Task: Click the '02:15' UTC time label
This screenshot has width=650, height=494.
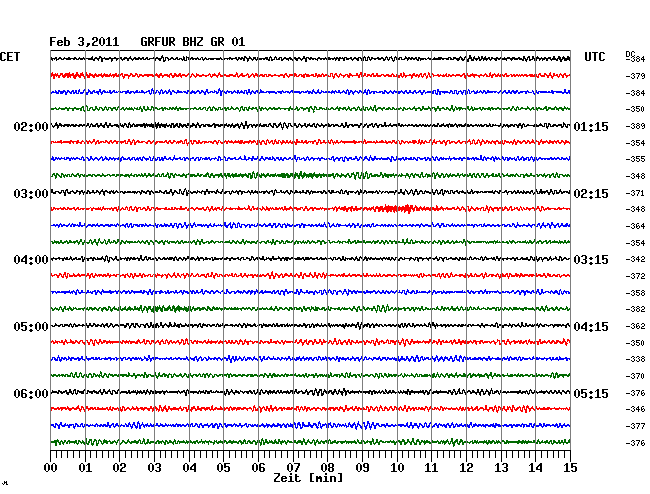Action: [x=591, y=194]
